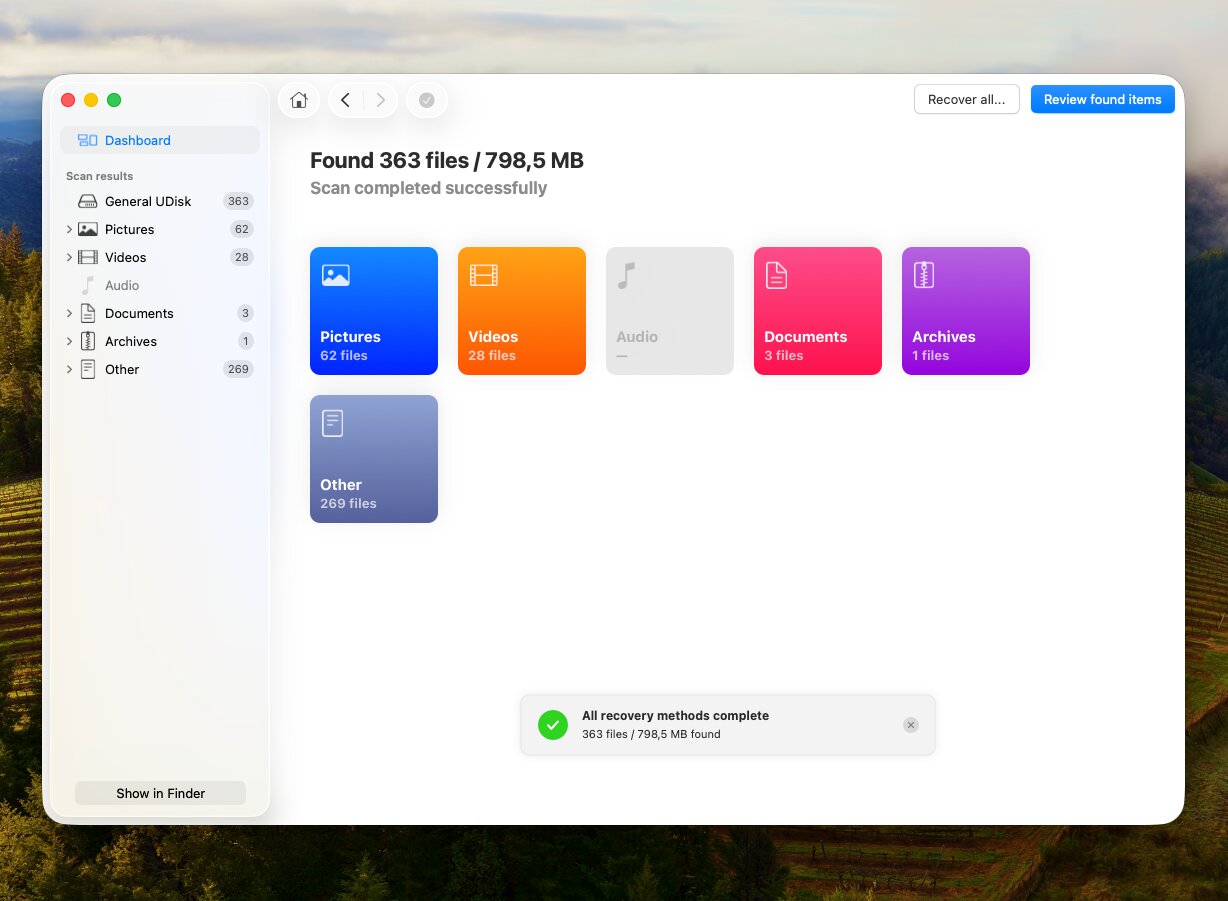Expand the Videos tree row
The image size is (1228, 901).
[x=69, y=257]
